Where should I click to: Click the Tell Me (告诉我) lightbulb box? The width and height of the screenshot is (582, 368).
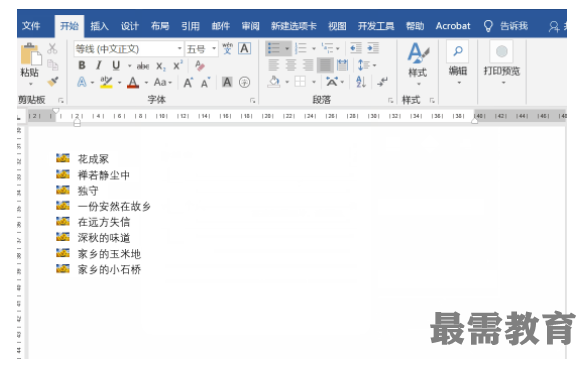click(x=506, y=26)
